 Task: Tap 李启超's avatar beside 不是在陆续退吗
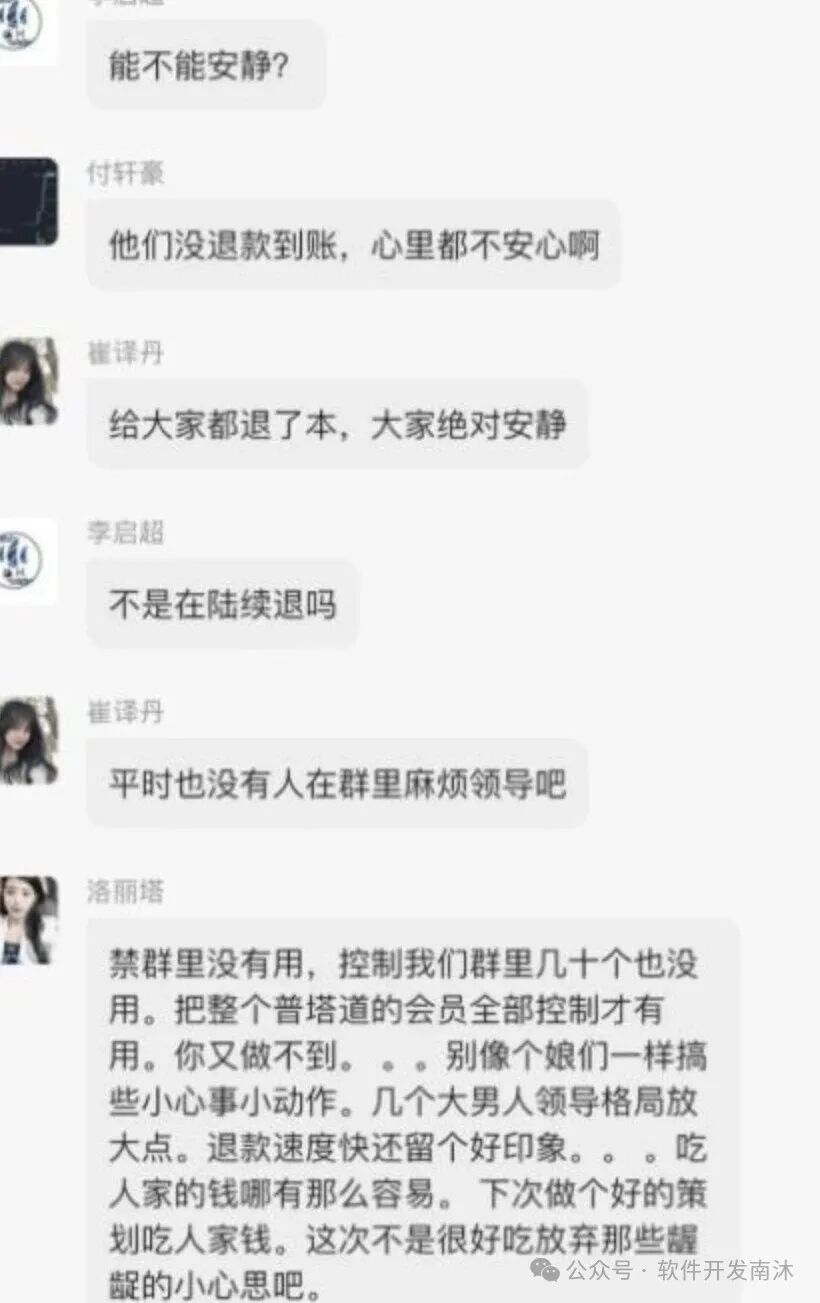point(27,561)
